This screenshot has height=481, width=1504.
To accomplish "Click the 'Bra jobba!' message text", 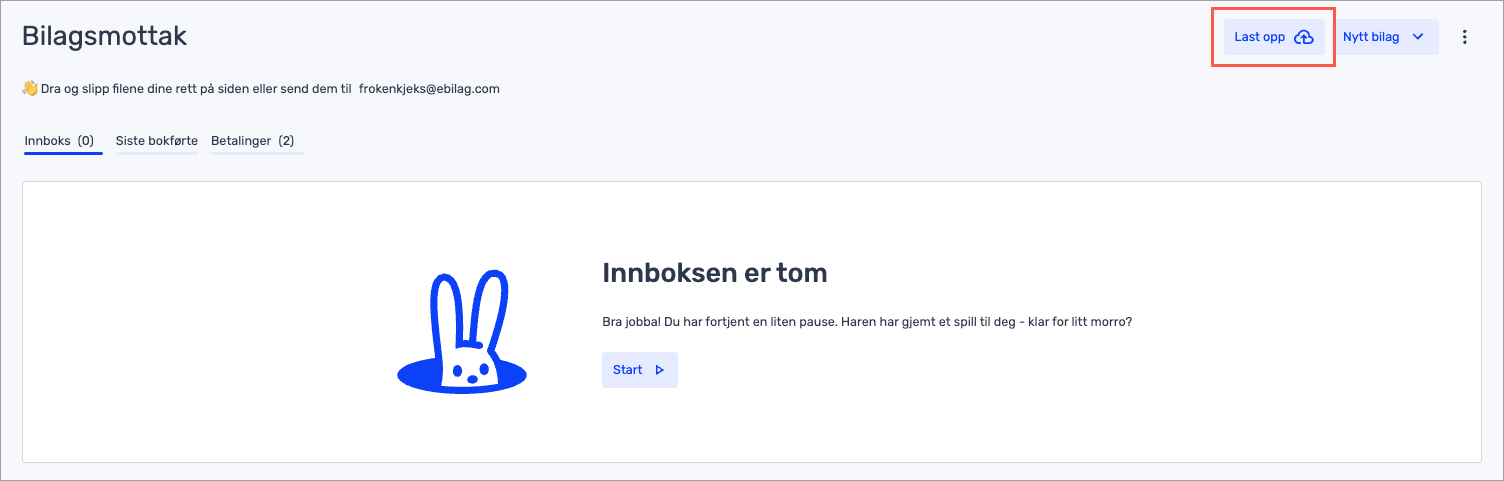I will [866, 323].
